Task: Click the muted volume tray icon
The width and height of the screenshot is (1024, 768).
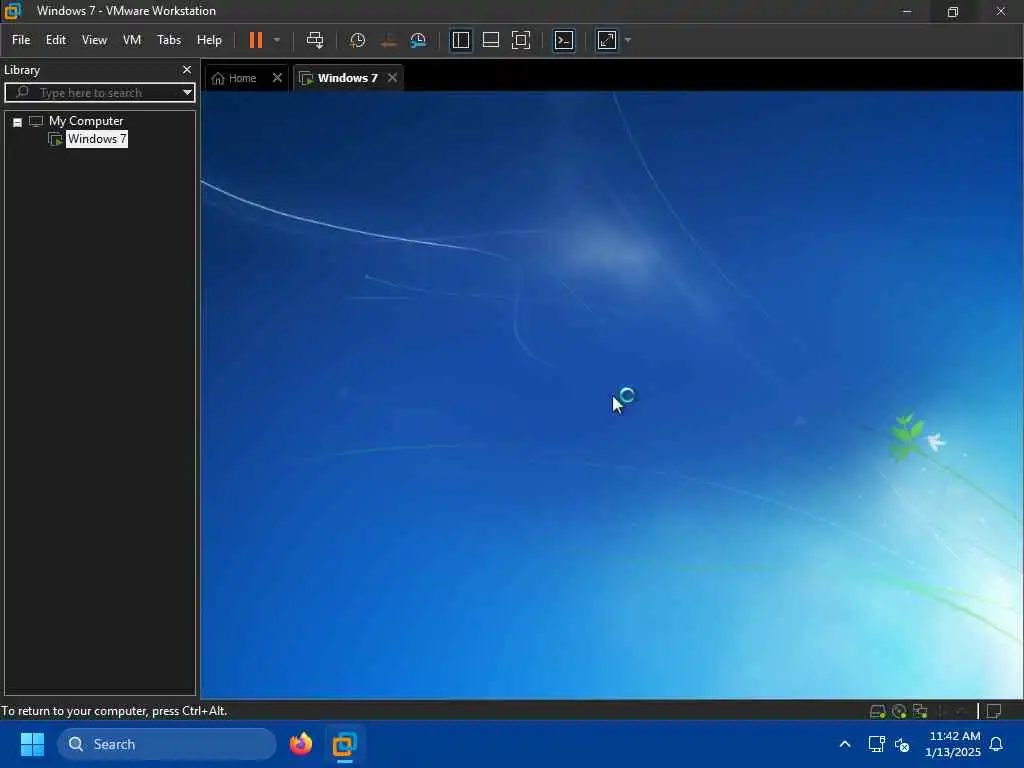Action: point(902,744)
